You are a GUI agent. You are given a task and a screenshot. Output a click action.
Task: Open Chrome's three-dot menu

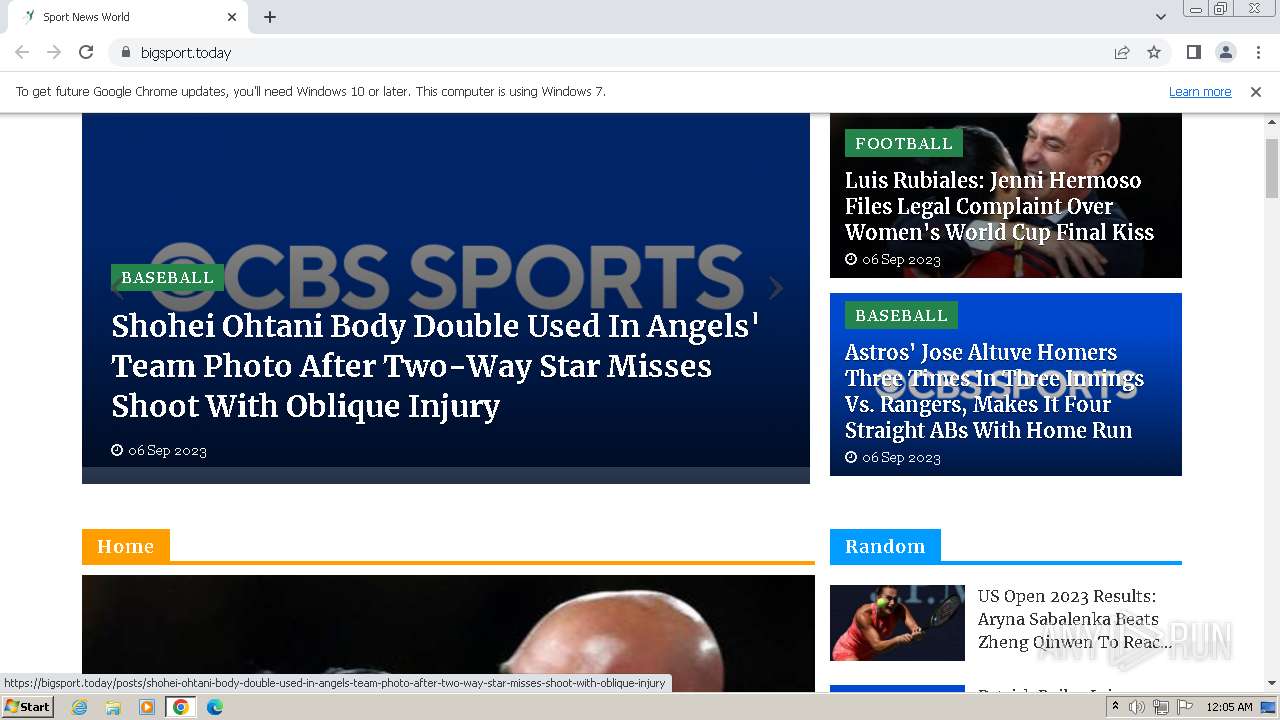tap(1258, 52)
